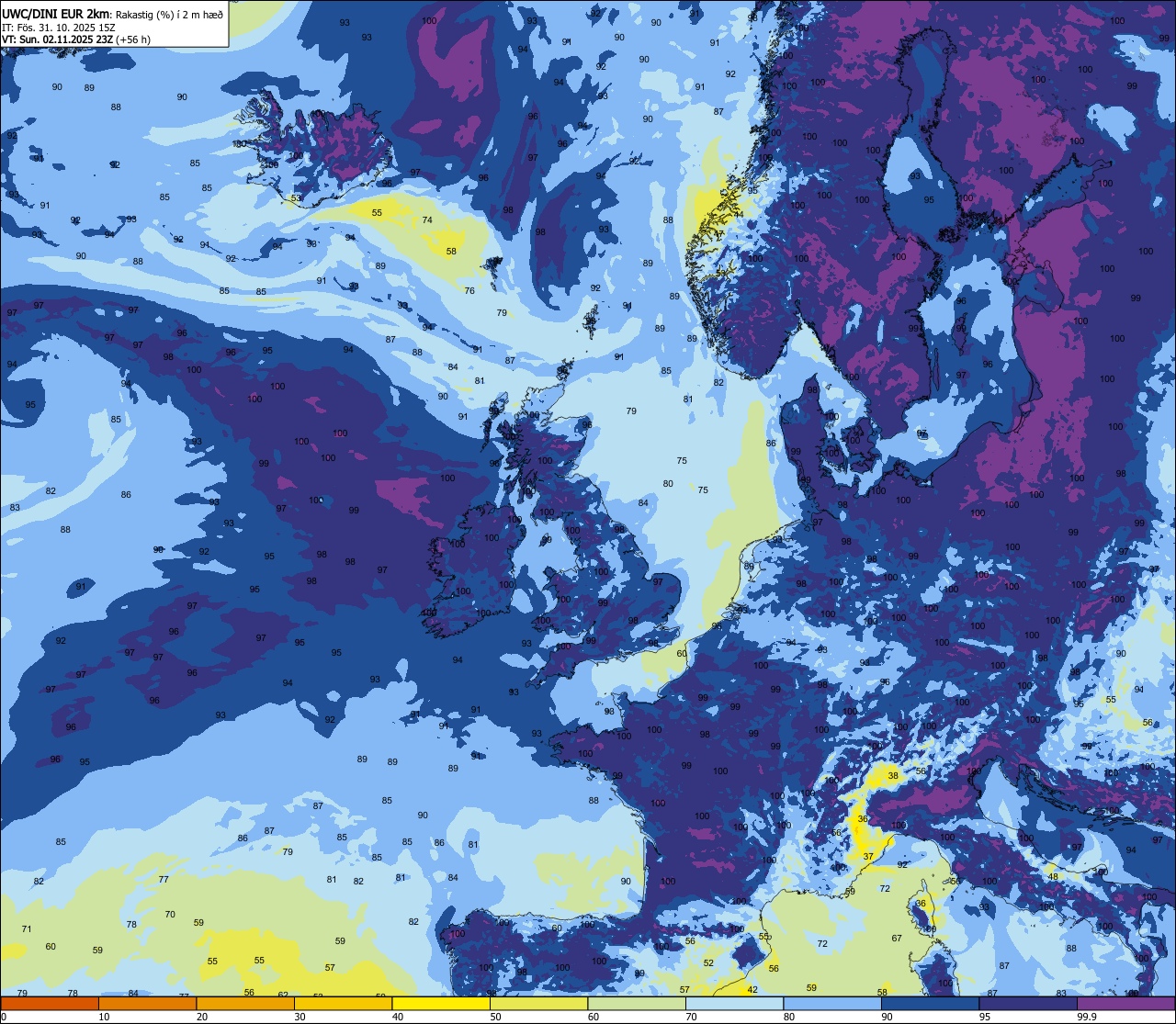Select the map value 76 near the Faroes

pyautogui.click(x=469, y=290)
